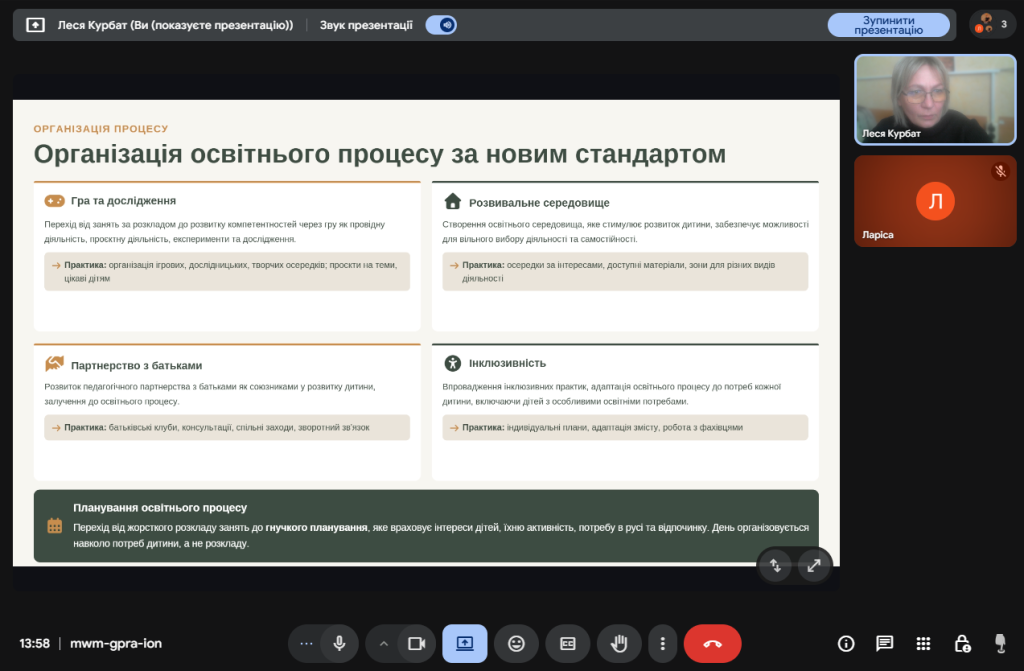Open the activities grid icon
The height and width of the screenshot is (671, 1024).
click(923, 643)
